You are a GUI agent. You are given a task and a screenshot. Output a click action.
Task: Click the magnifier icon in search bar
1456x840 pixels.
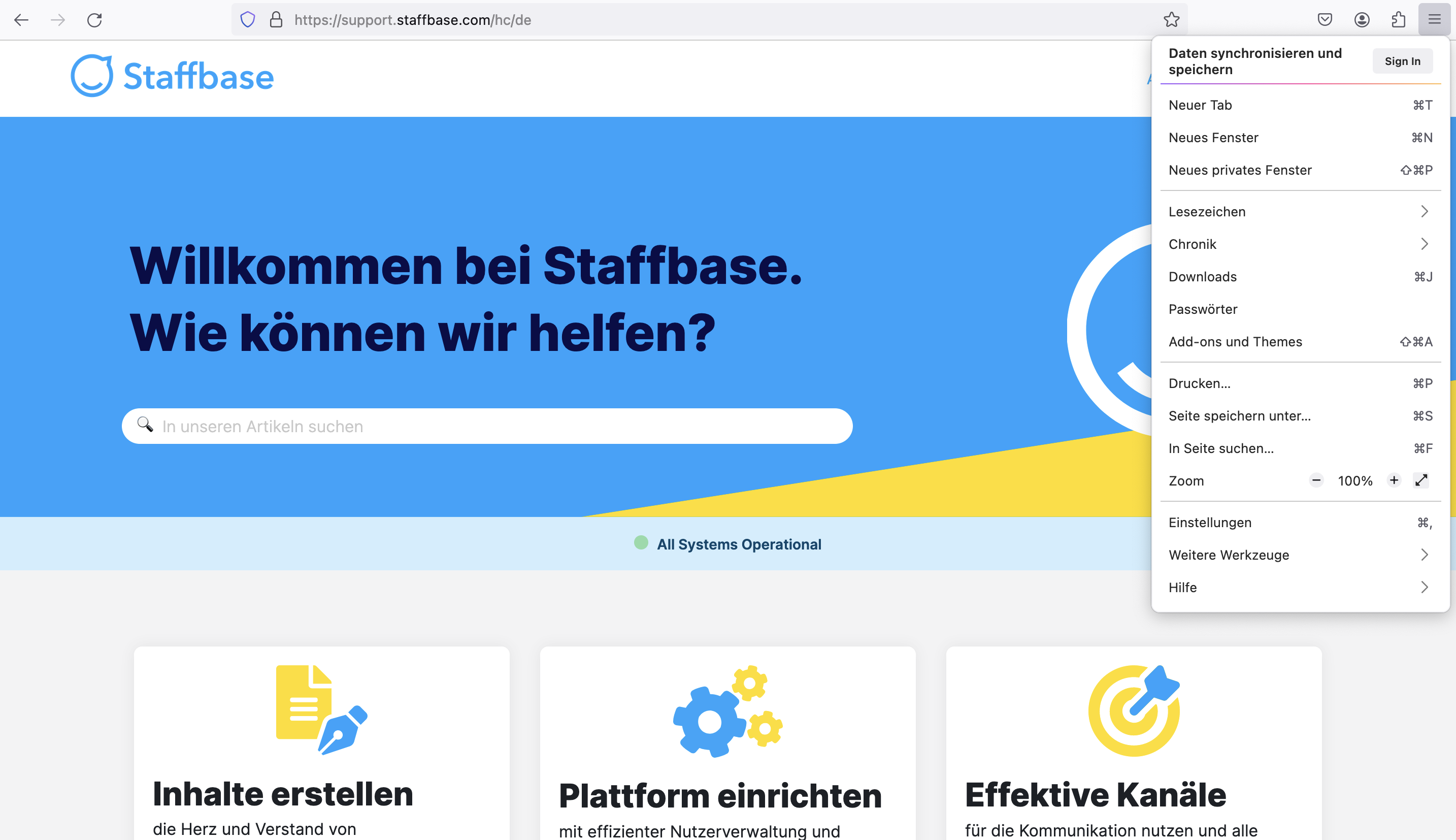pos(145,425)
